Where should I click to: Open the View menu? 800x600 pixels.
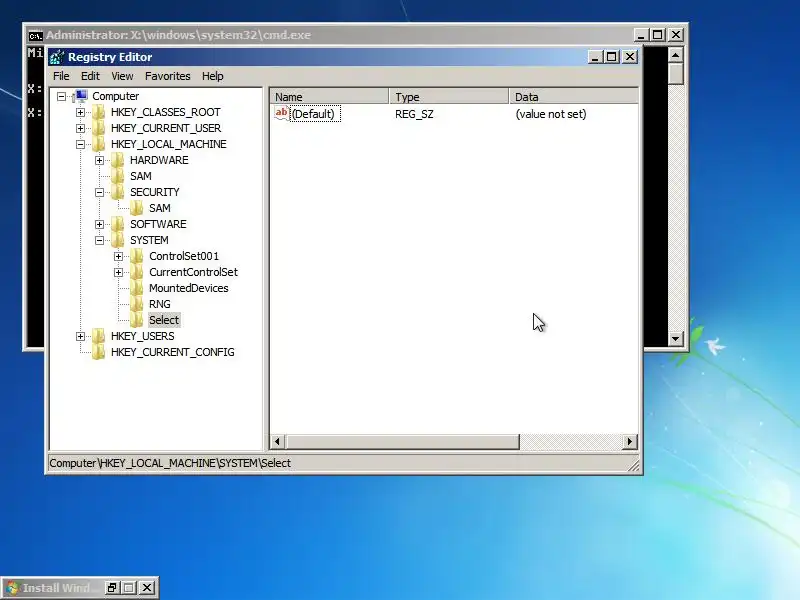pos(122,76)
